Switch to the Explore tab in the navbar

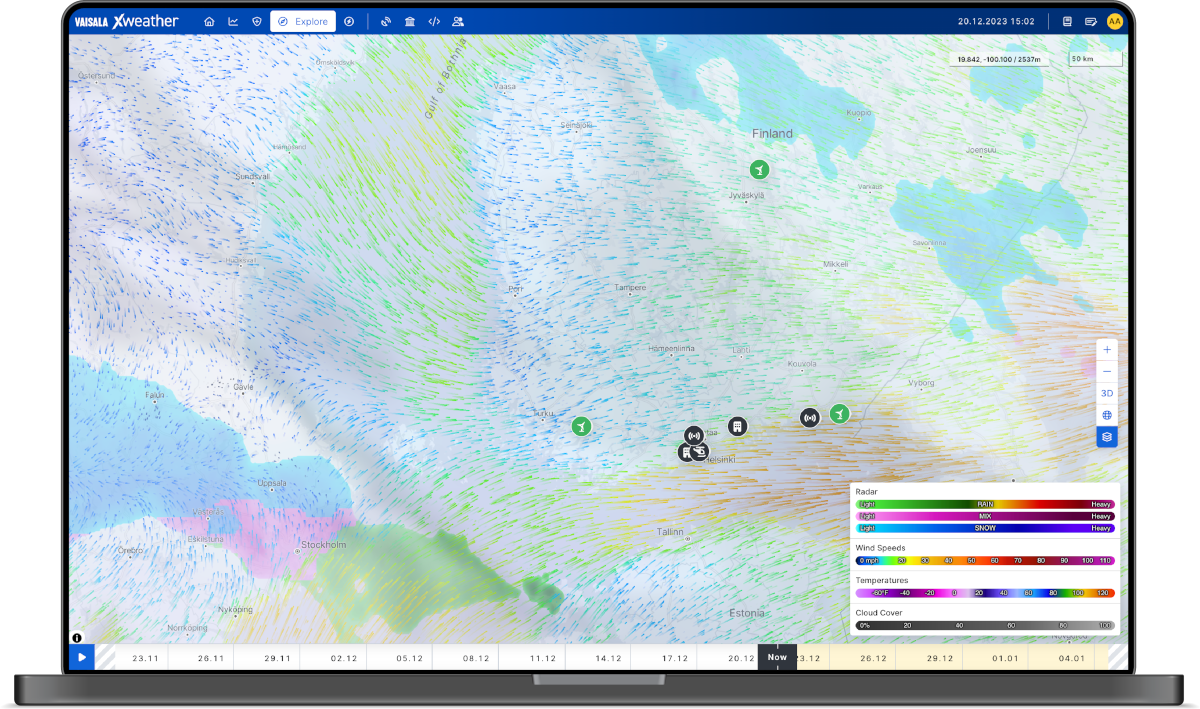[303, 21]
